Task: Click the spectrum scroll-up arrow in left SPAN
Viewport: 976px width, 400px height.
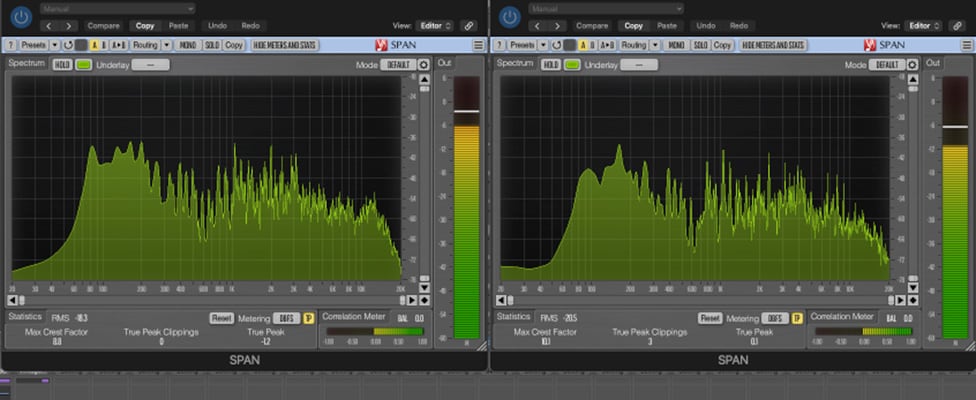Action: 425,80
